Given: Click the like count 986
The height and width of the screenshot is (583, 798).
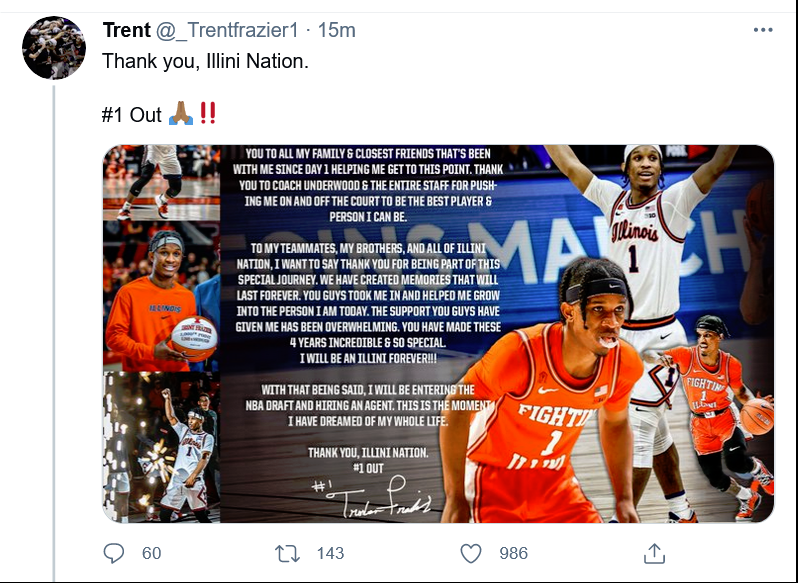Looking at the screenshot, I should [514, 553].
